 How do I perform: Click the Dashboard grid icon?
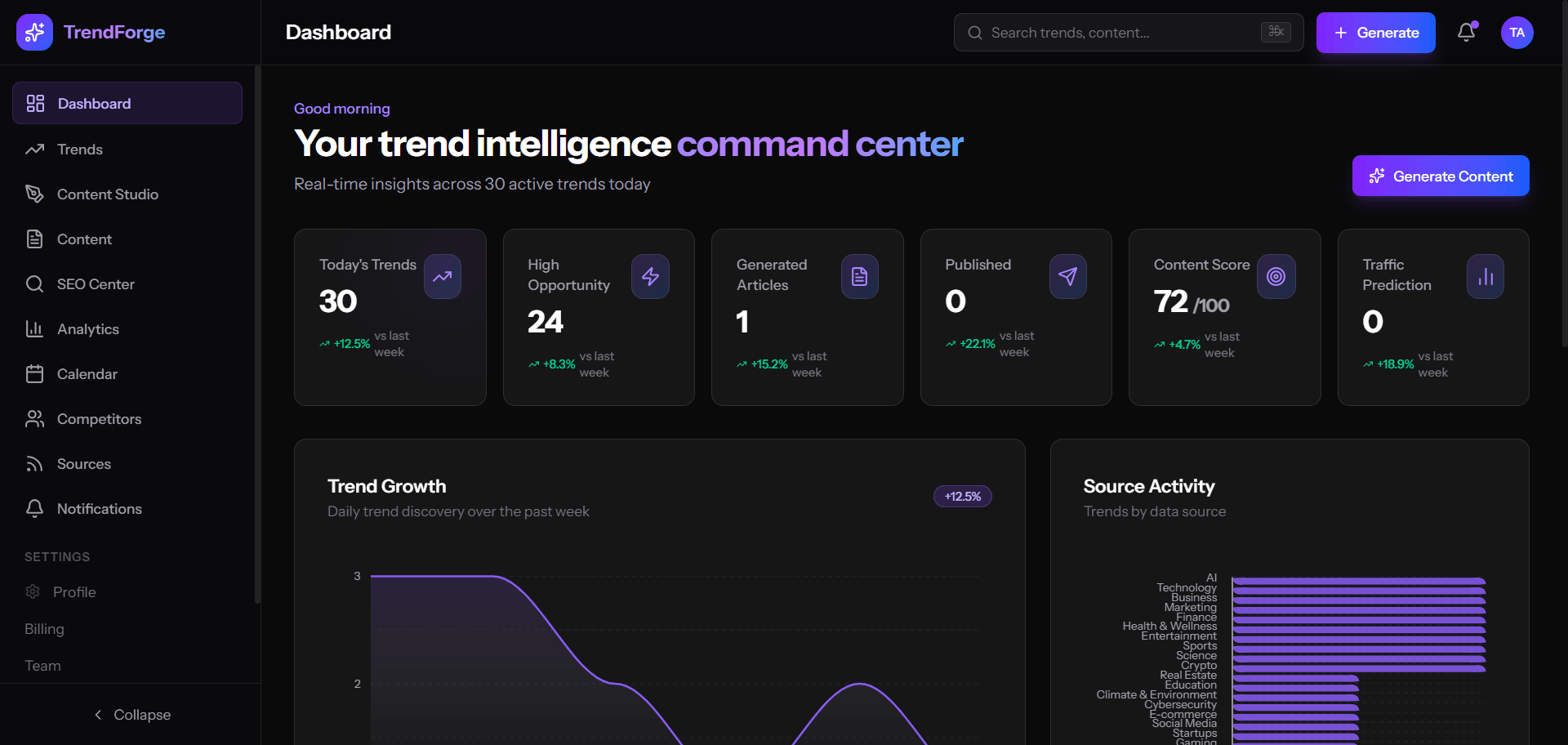coord(35,103)
